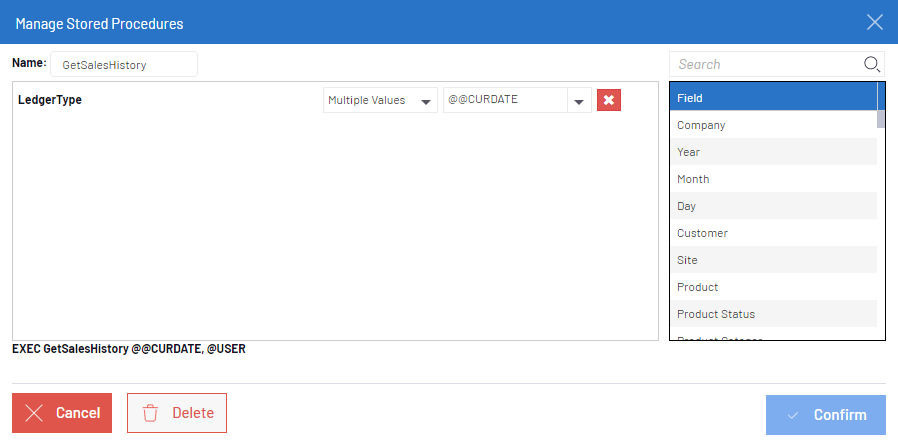The height and width of the screenshot is (442, 898).
Task: Close the Manage Stored Procedures dialog
Action: 874,22
